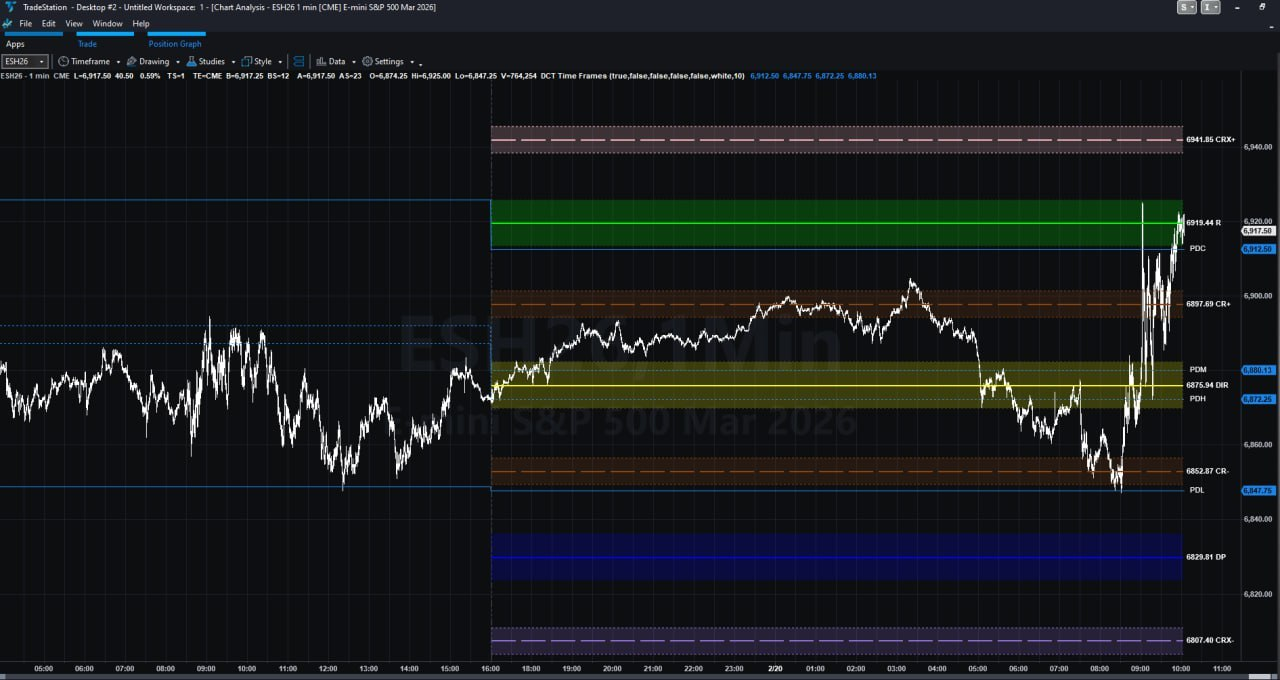Click the 6829.81 DP level label

pyautogui.click(x=1206, y=557)
